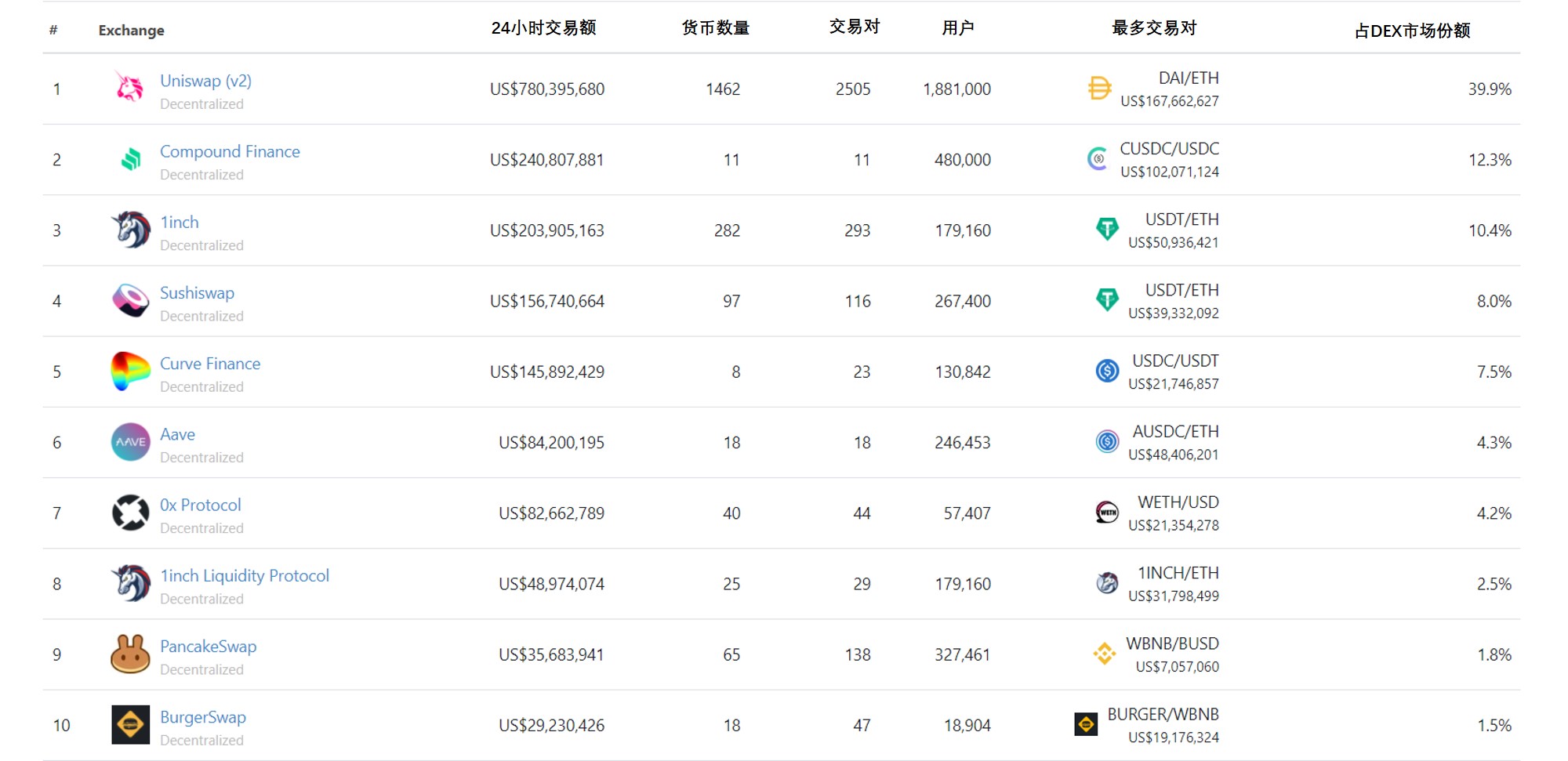The height and width of the screenshot is (761, 1568).
Task: Open the Compound Finance link
Action: point(230,151)
